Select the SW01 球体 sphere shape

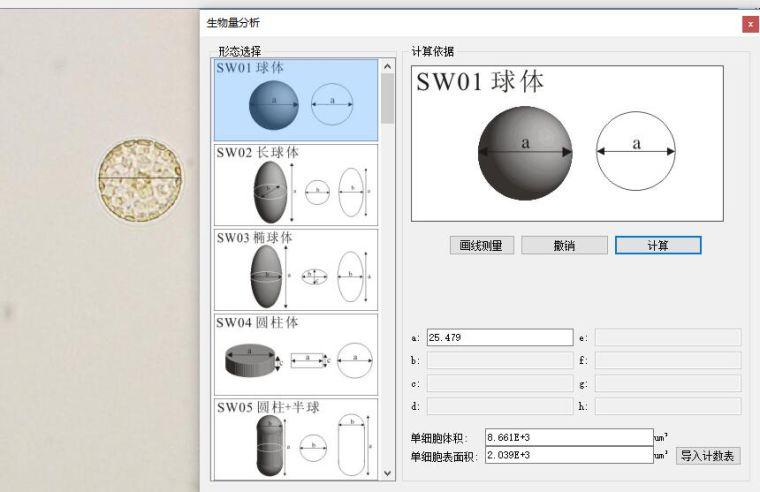tap(295, 100)
